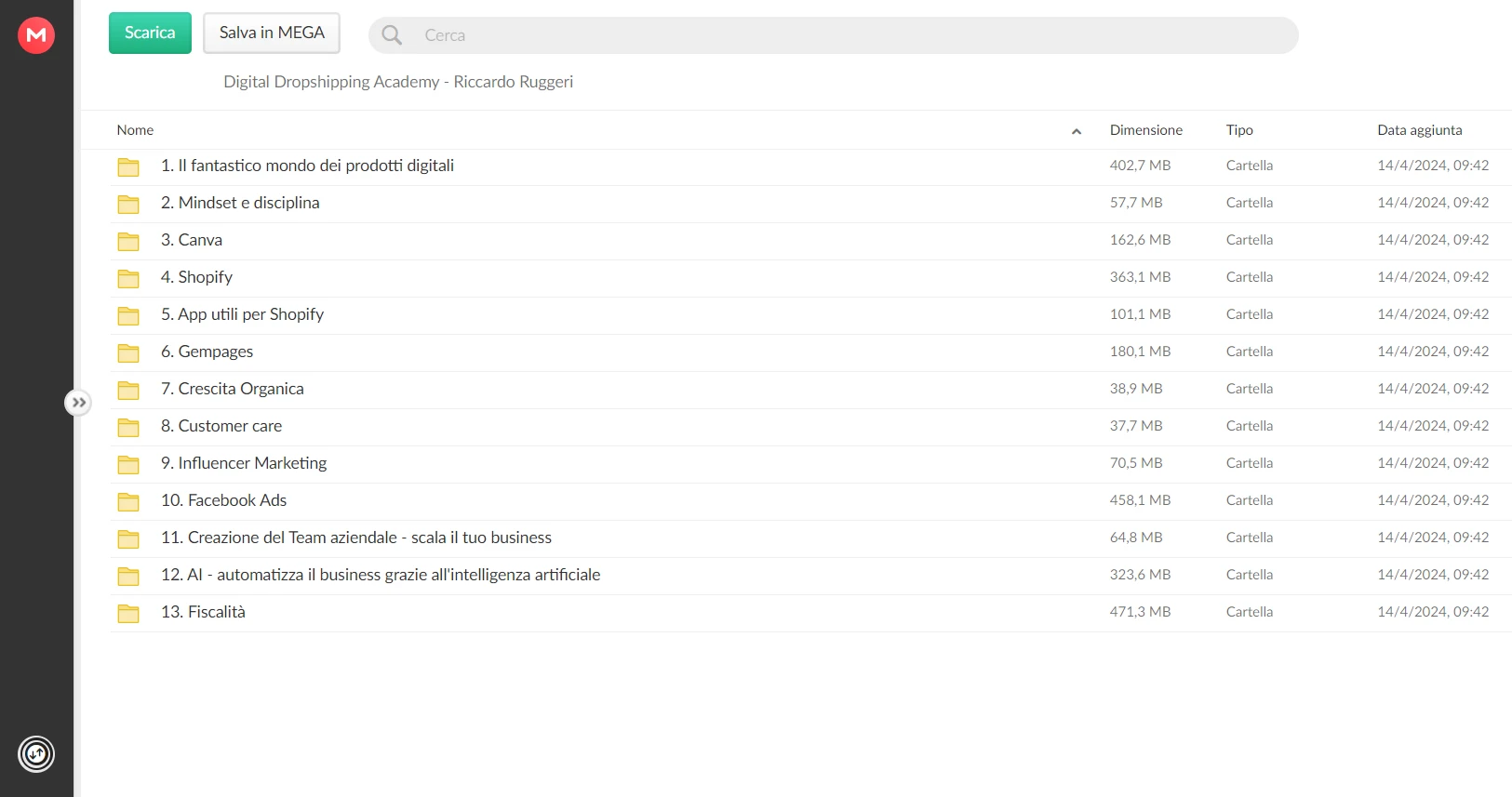Focus the Cerca search field
The width and height of the screenshot is (1512, 797).
[x=833, y=35]
